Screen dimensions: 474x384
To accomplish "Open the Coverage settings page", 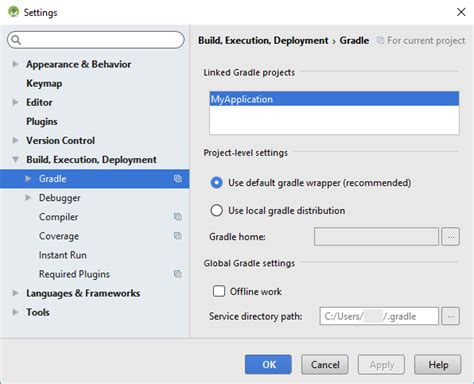I will (59, 236).
